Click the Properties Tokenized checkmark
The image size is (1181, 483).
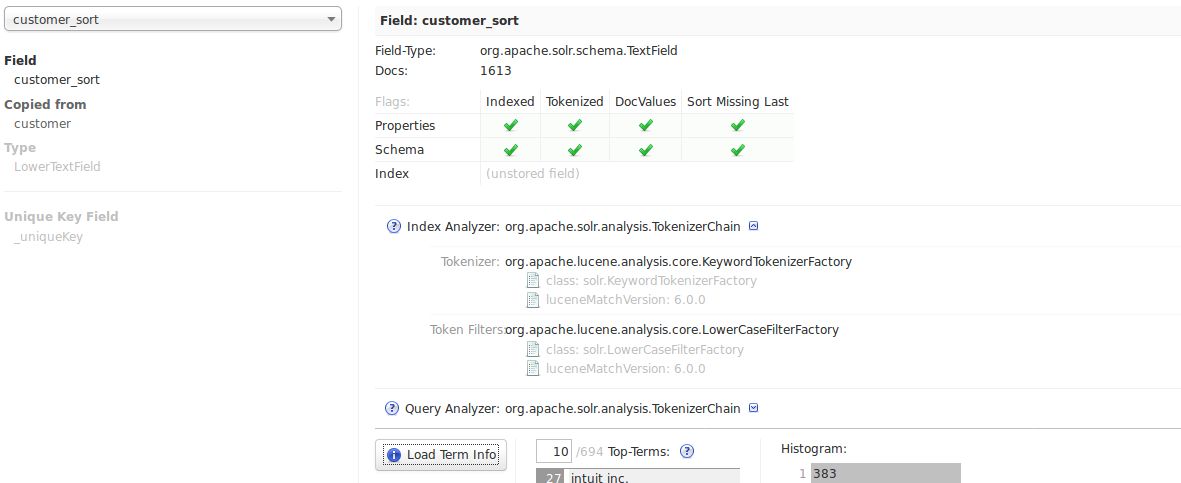point(575,125)
